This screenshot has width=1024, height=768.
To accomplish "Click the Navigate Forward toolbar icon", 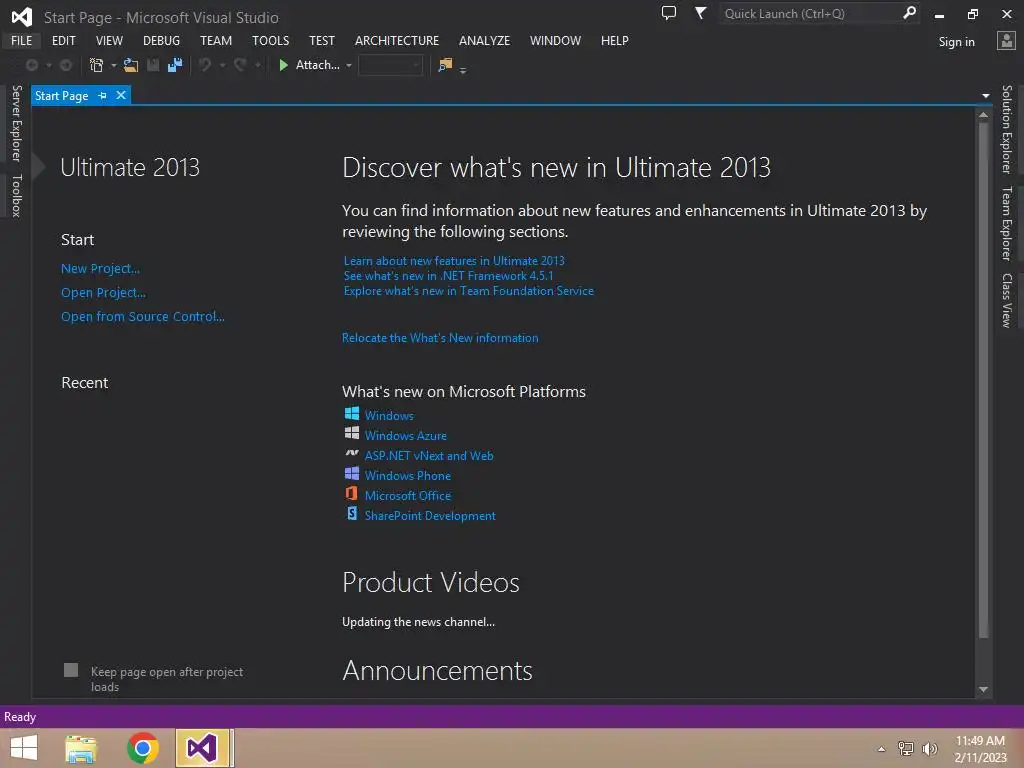I will pos(66,65).
